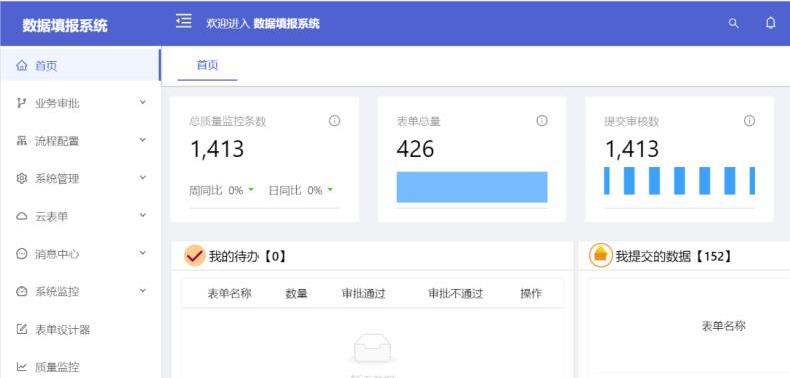
Task: Collapse the sidebar with menu fold icon
Action: coord(184,21)
